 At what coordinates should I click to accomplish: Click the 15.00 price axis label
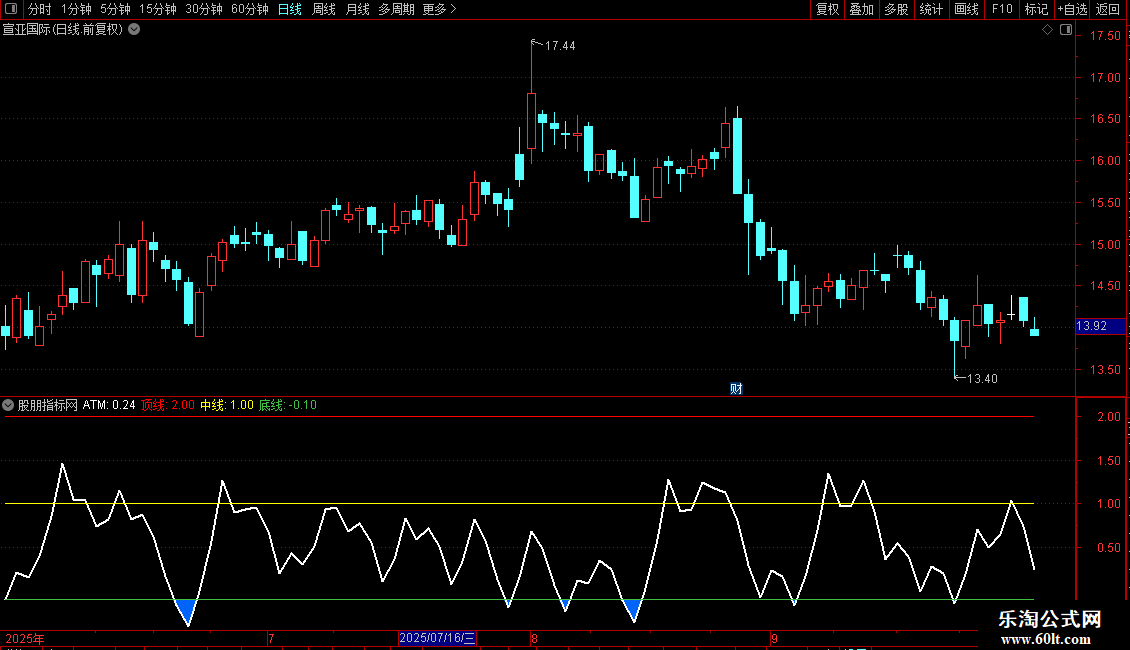pos(1105,245)
